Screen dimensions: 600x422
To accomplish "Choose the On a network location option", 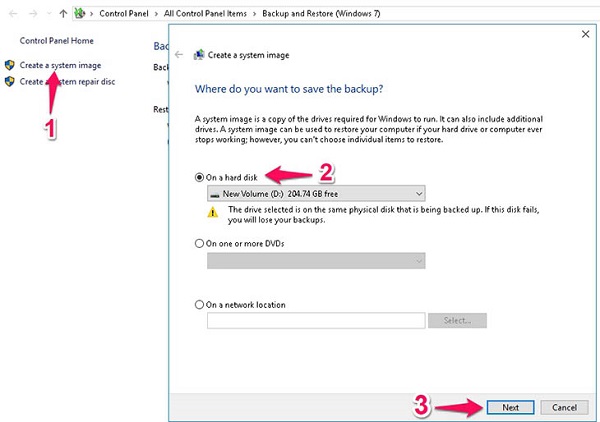I will click(200, 304).
